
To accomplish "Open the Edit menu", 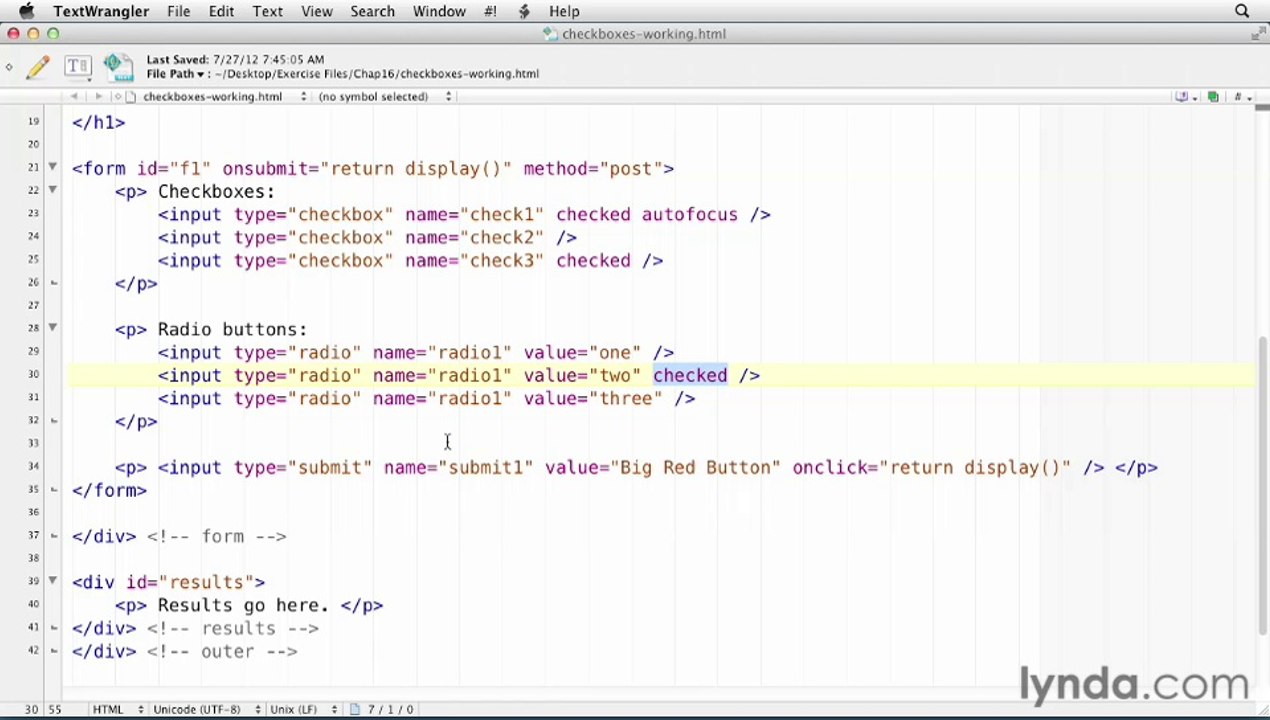I will coord(221,11).
